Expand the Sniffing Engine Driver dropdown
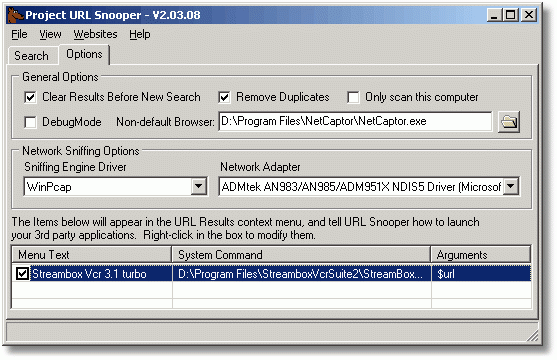The image size is (557, 360). (x=199, y=187)
